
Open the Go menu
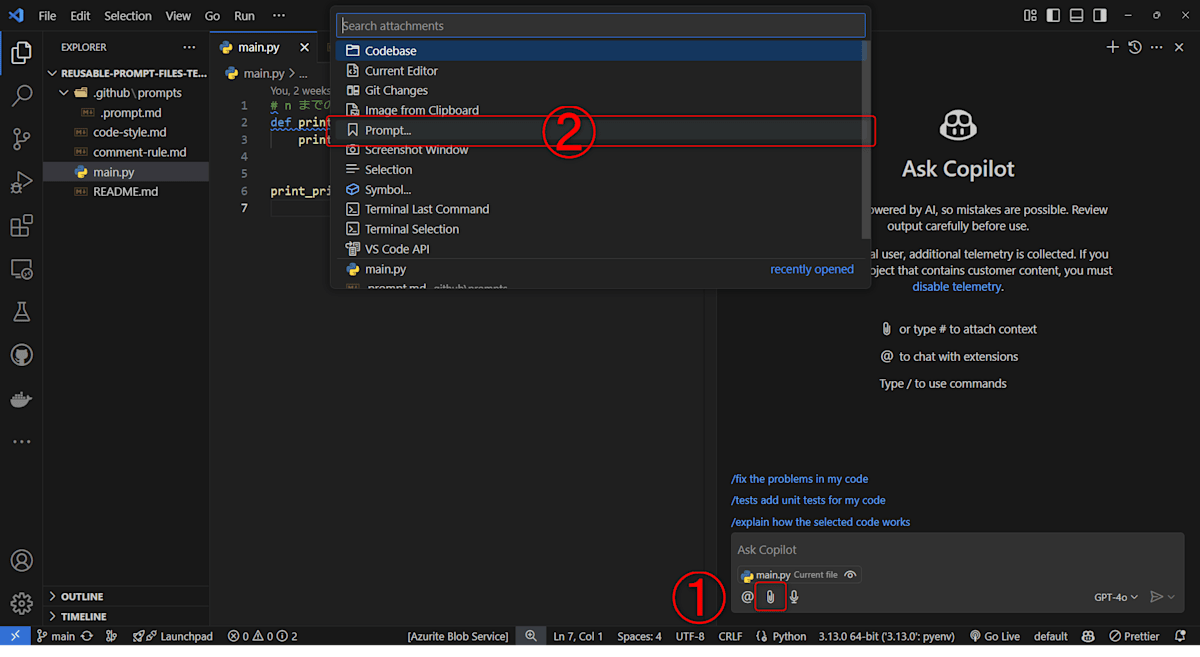(212, 16)
